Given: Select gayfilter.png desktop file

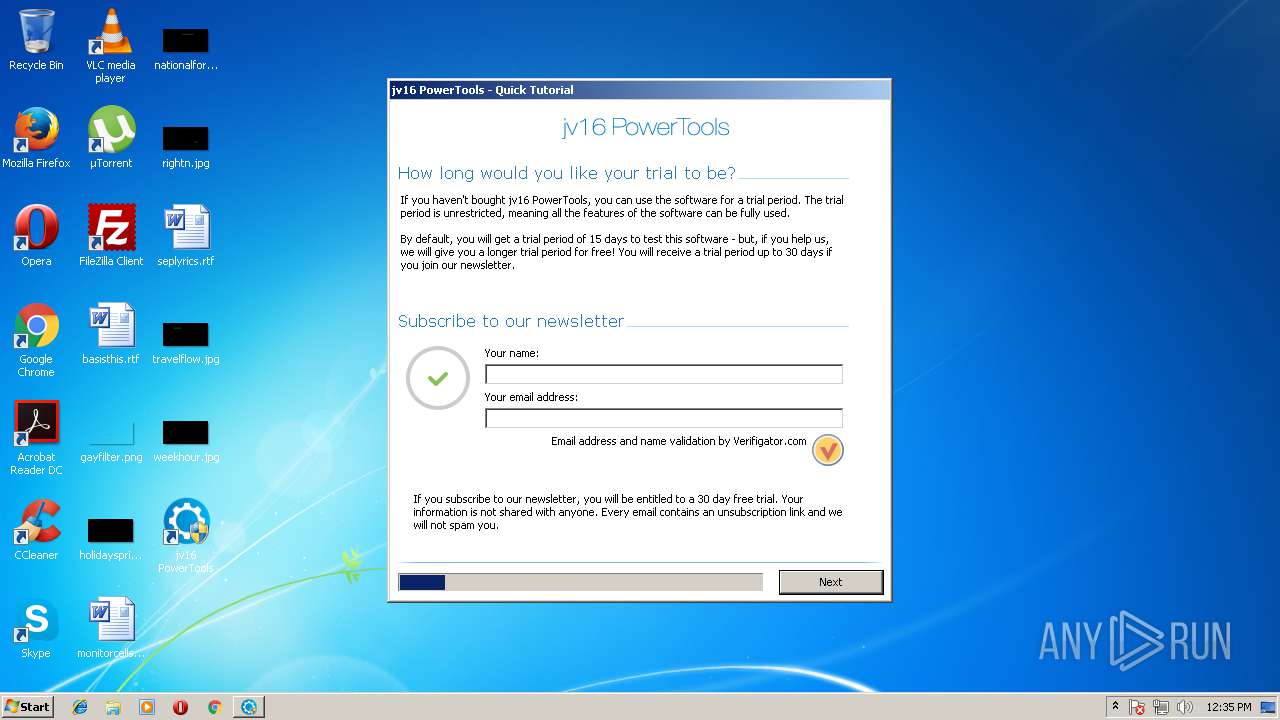Looking at the screenshot, I should coord(111,440).
